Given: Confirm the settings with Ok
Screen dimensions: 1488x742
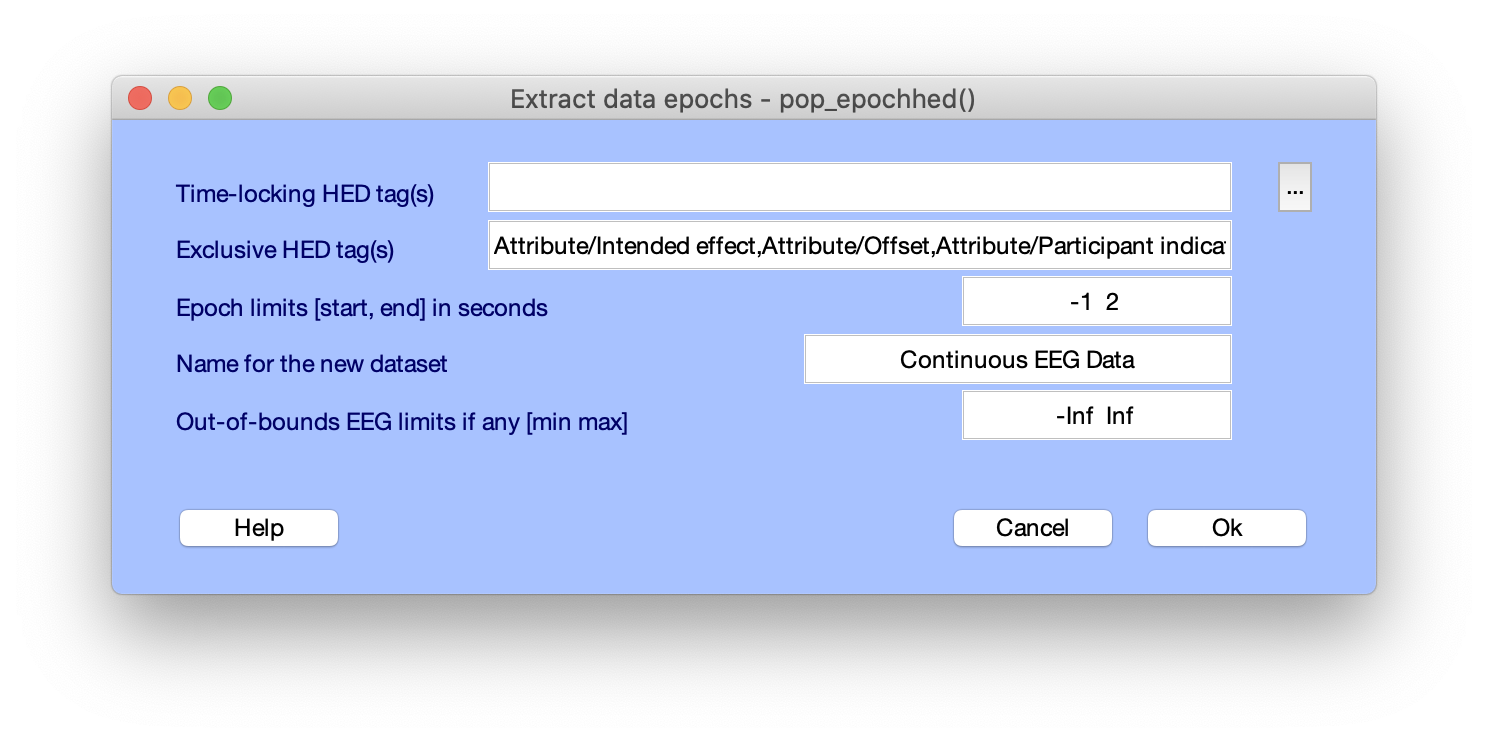Looking at the screenshot, I should tap(1227, 528).
